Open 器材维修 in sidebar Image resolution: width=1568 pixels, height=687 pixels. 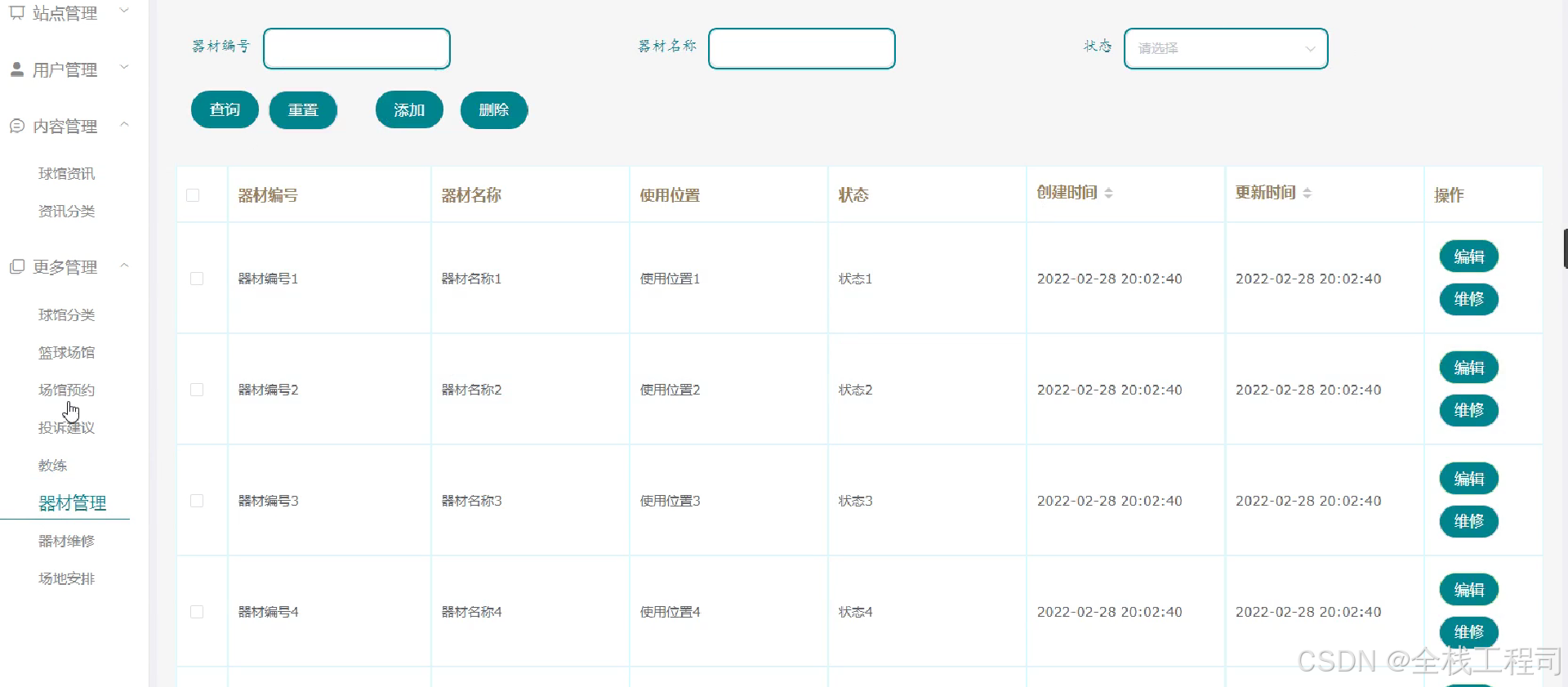(66, 541)
